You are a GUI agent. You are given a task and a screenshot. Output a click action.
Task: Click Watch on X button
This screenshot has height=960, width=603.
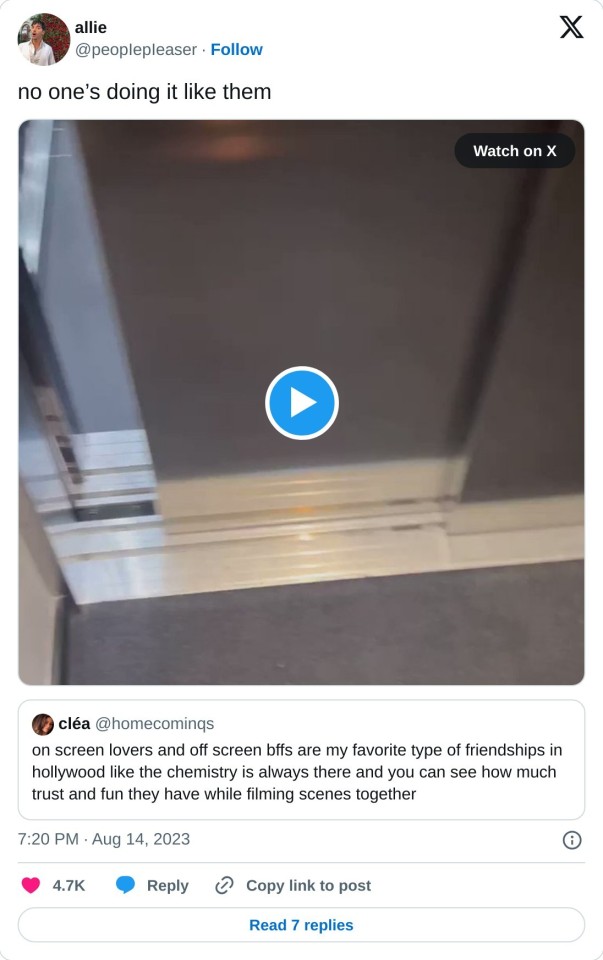pyautogui.click(x=514, y=151)
